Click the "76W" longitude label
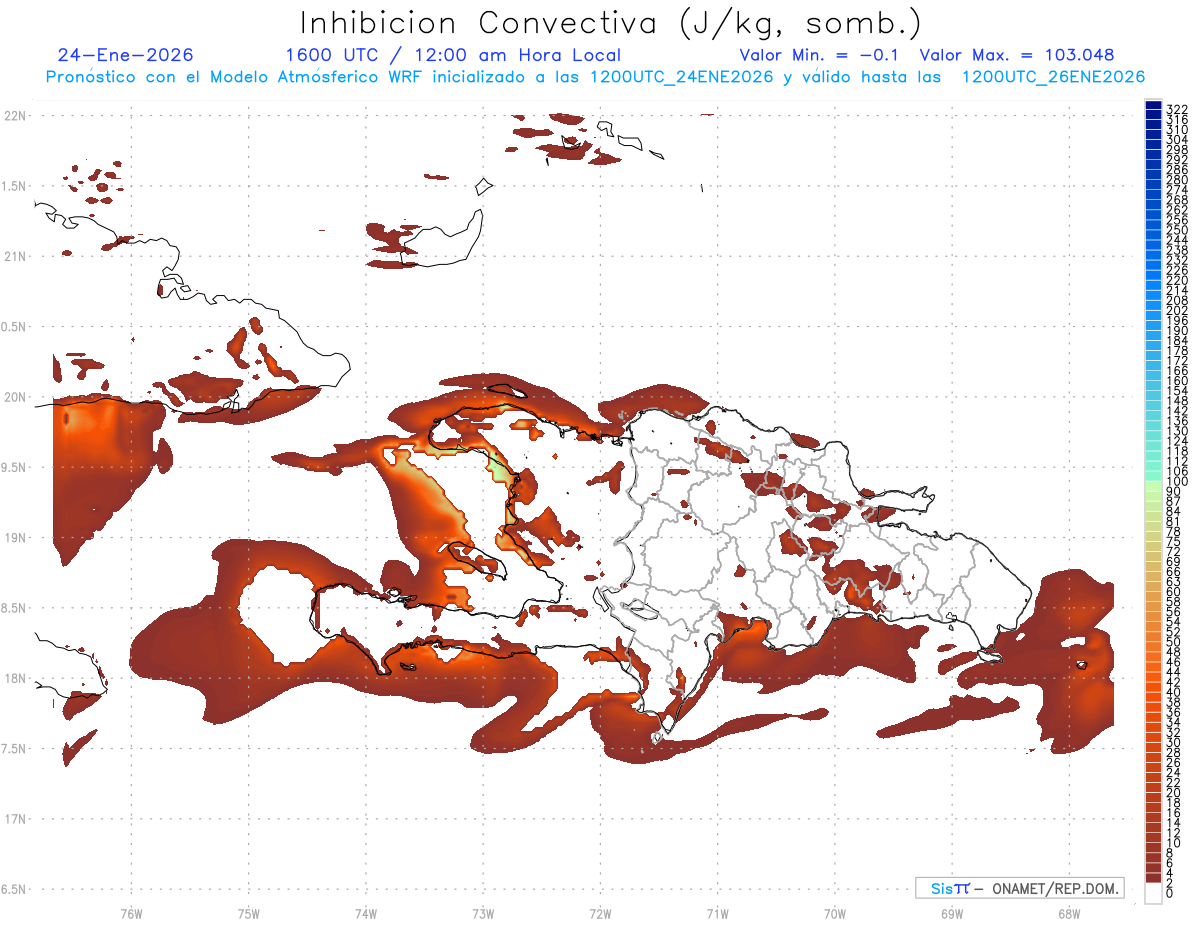This screenshot has width=1200, height=927. [x=131, y=913]
